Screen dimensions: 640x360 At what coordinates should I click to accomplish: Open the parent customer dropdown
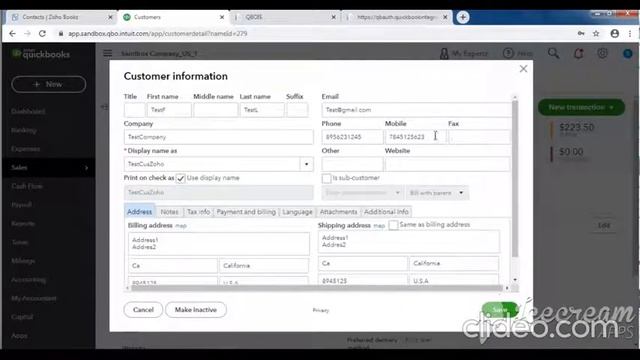coord(362,193)
